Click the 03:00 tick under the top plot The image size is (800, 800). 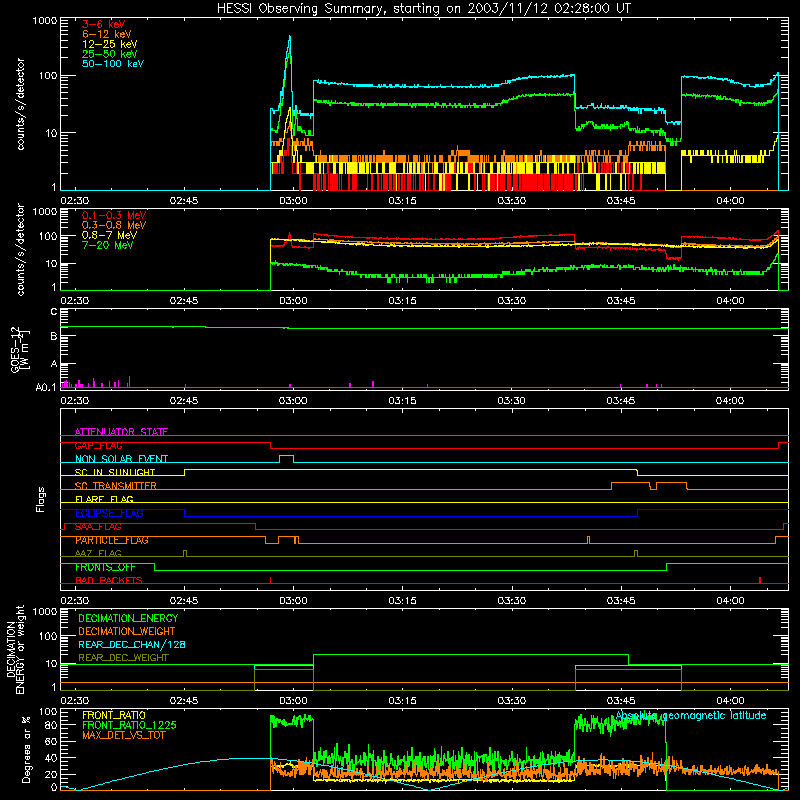coord(293,201)
